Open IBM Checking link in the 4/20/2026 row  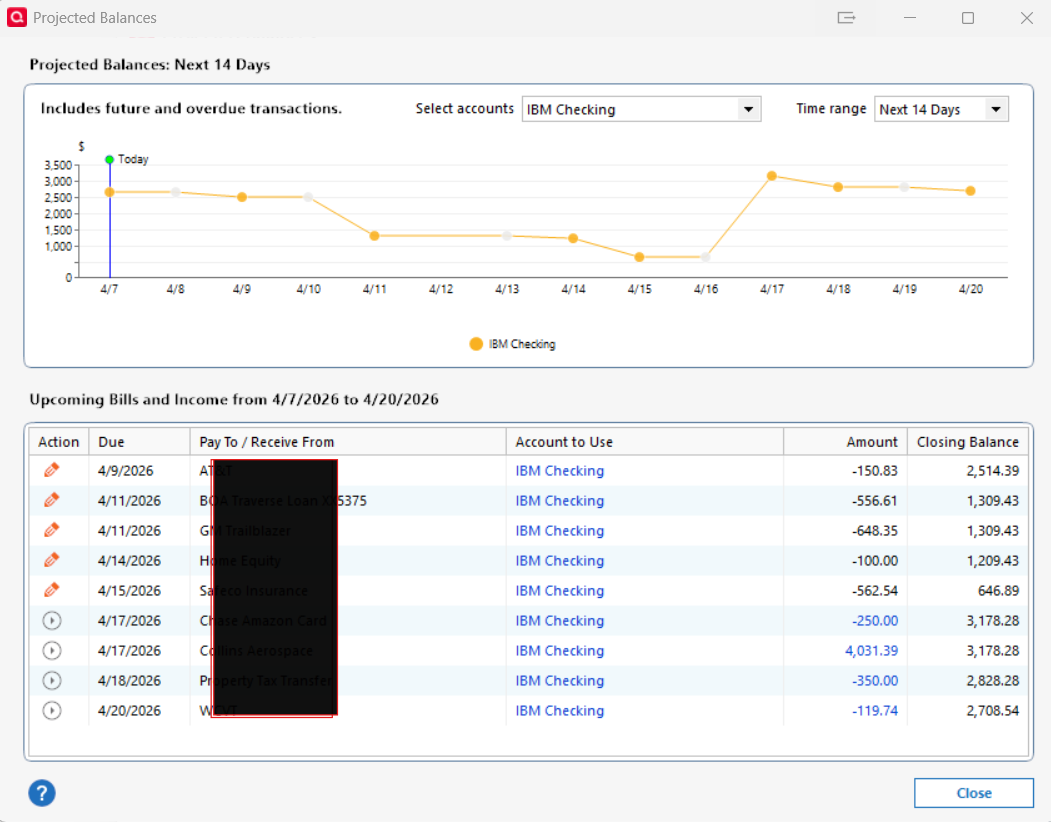point(560,711)
